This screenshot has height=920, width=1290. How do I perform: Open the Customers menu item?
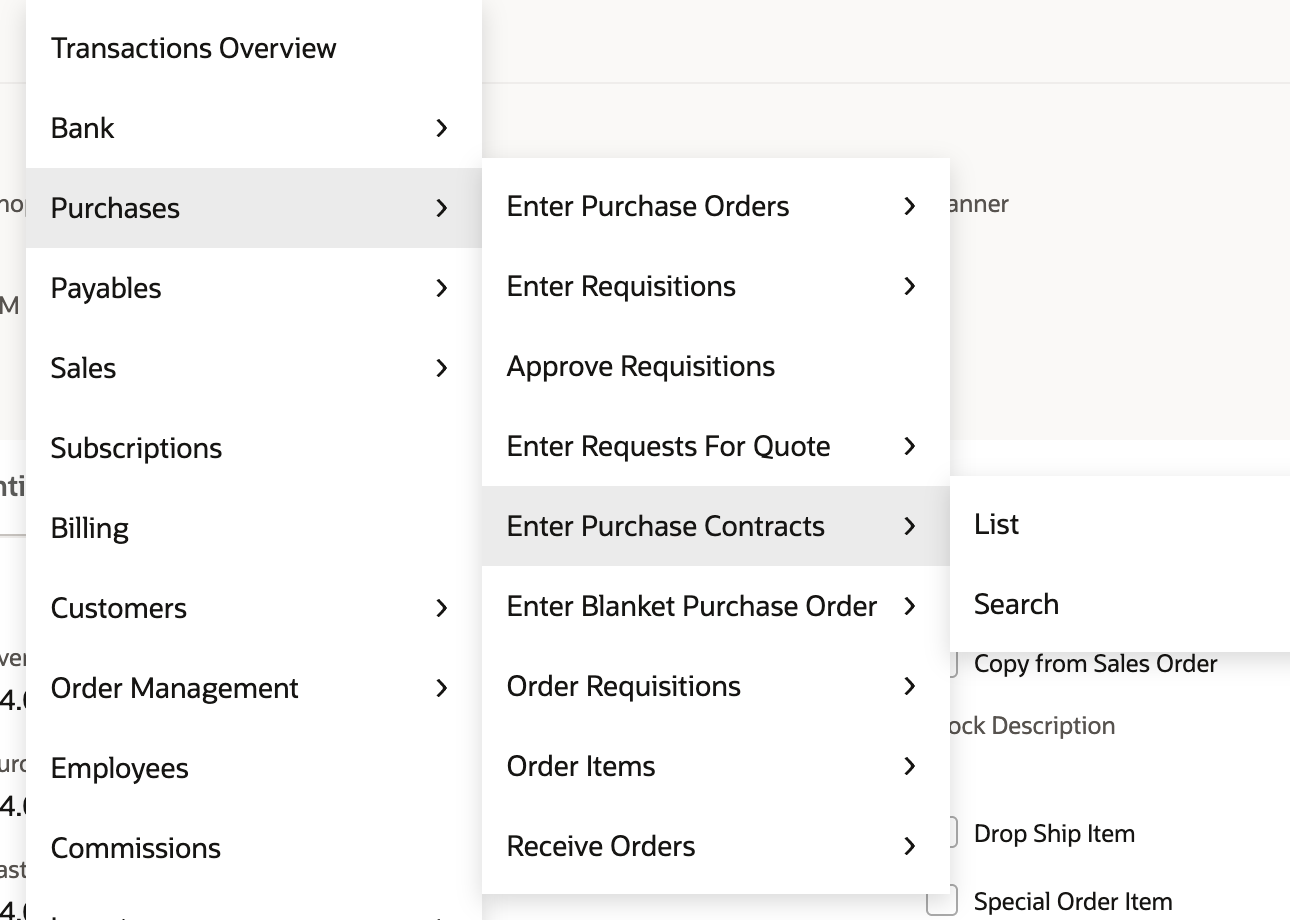(x=254, y=608)
